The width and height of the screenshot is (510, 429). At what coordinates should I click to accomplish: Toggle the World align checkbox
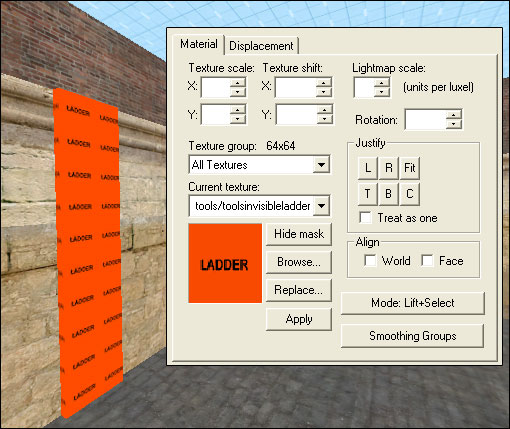point(370,261)
